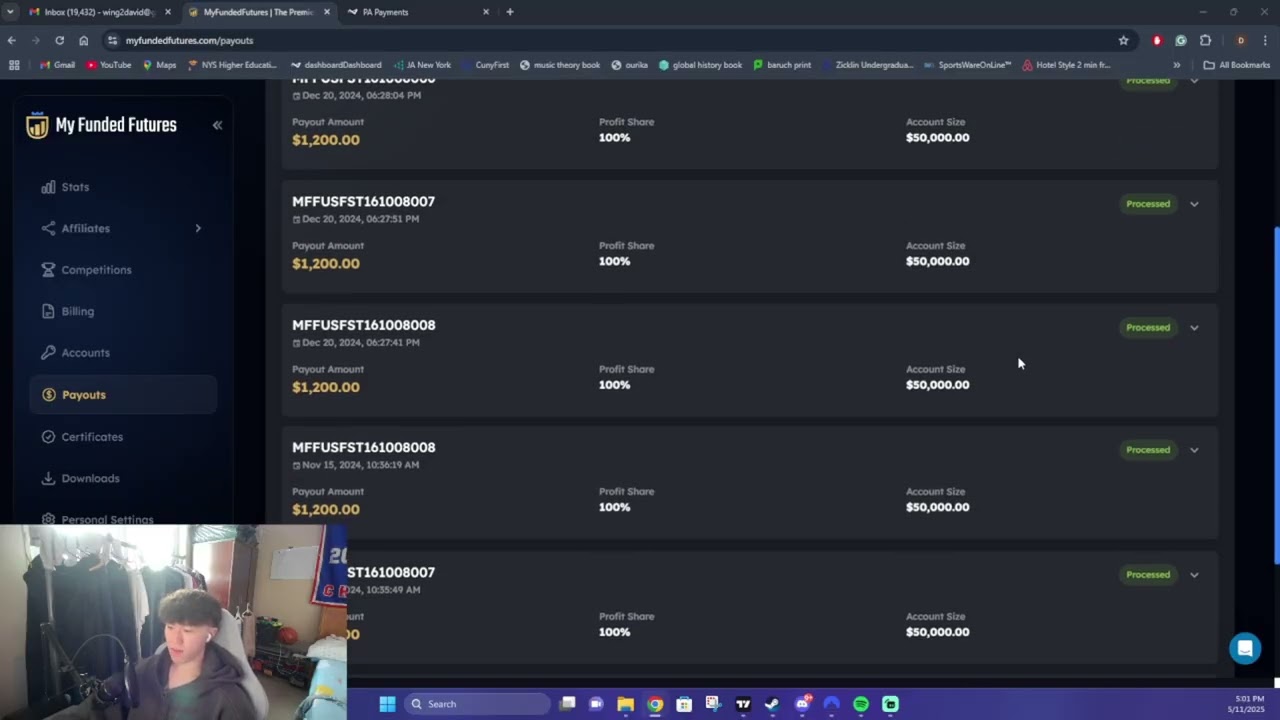Expand the Affiliates submenu arrow
Viewport: 1280px width, 720px height.
click(198, 228)
